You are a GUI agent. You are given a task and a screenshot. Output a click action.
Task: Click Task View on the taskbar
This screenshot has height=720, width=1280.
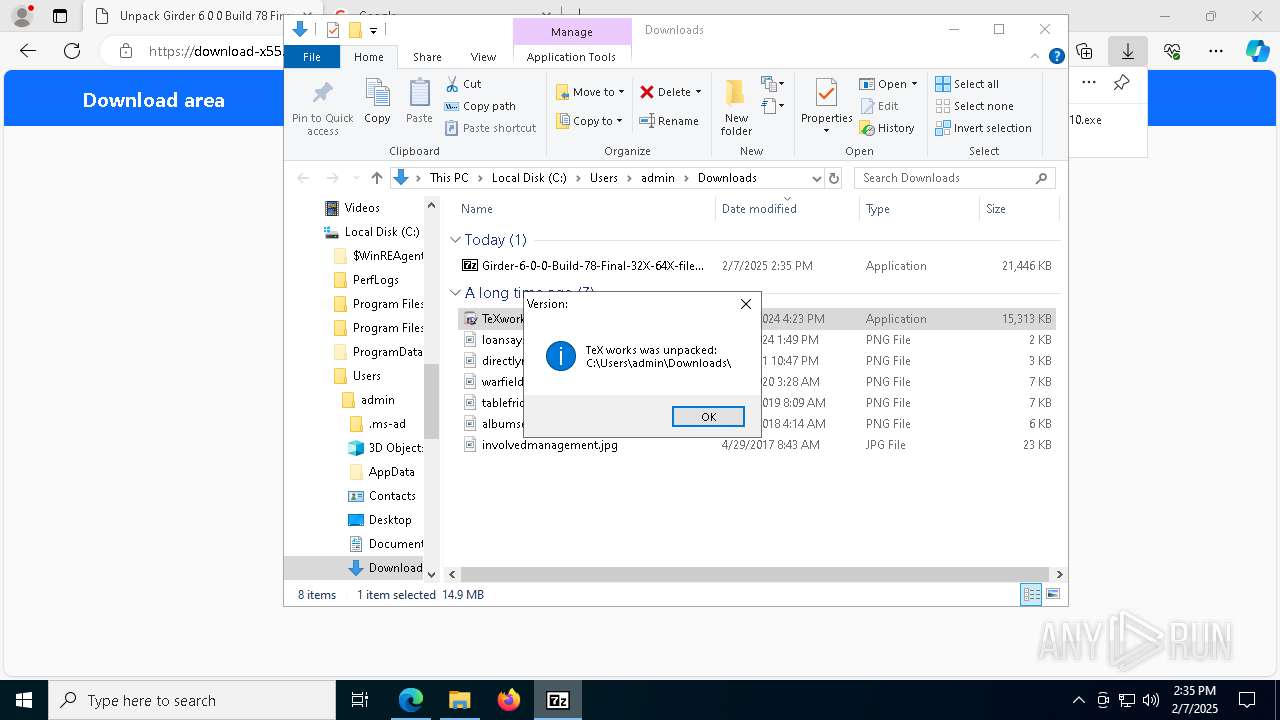360,700
